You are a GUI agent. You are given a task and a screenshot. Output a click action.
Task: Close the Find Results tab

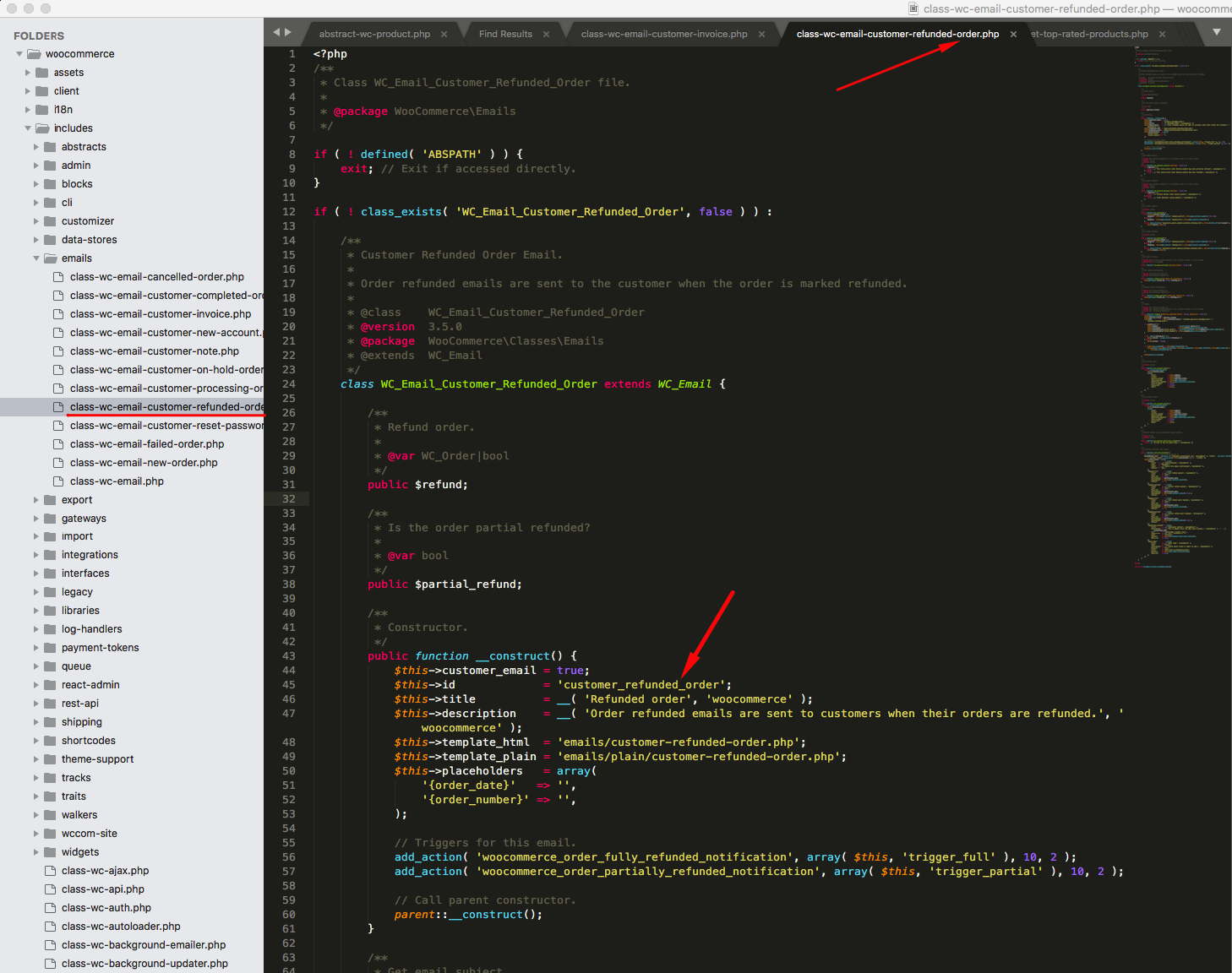[x=546, y=35]
